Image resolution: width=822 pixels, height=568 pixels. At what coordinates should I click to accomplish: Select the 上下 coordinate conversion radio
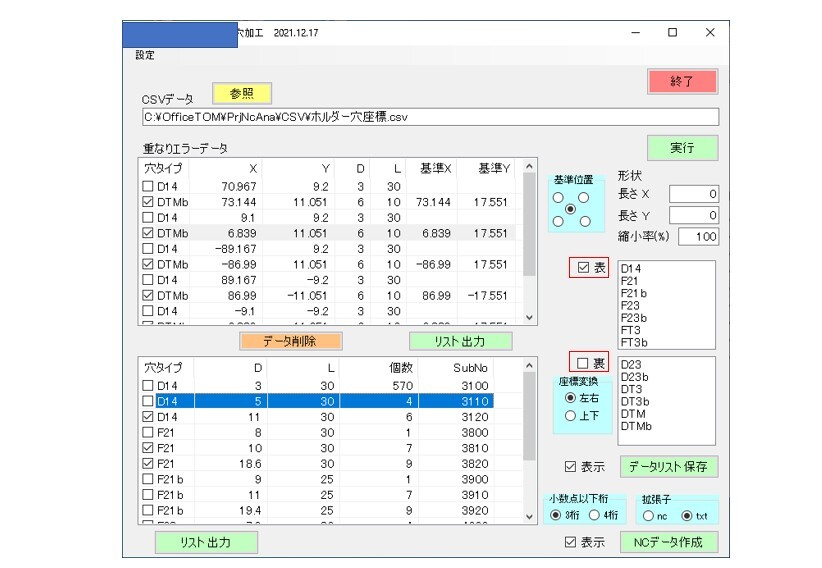(x=571, y=416)
